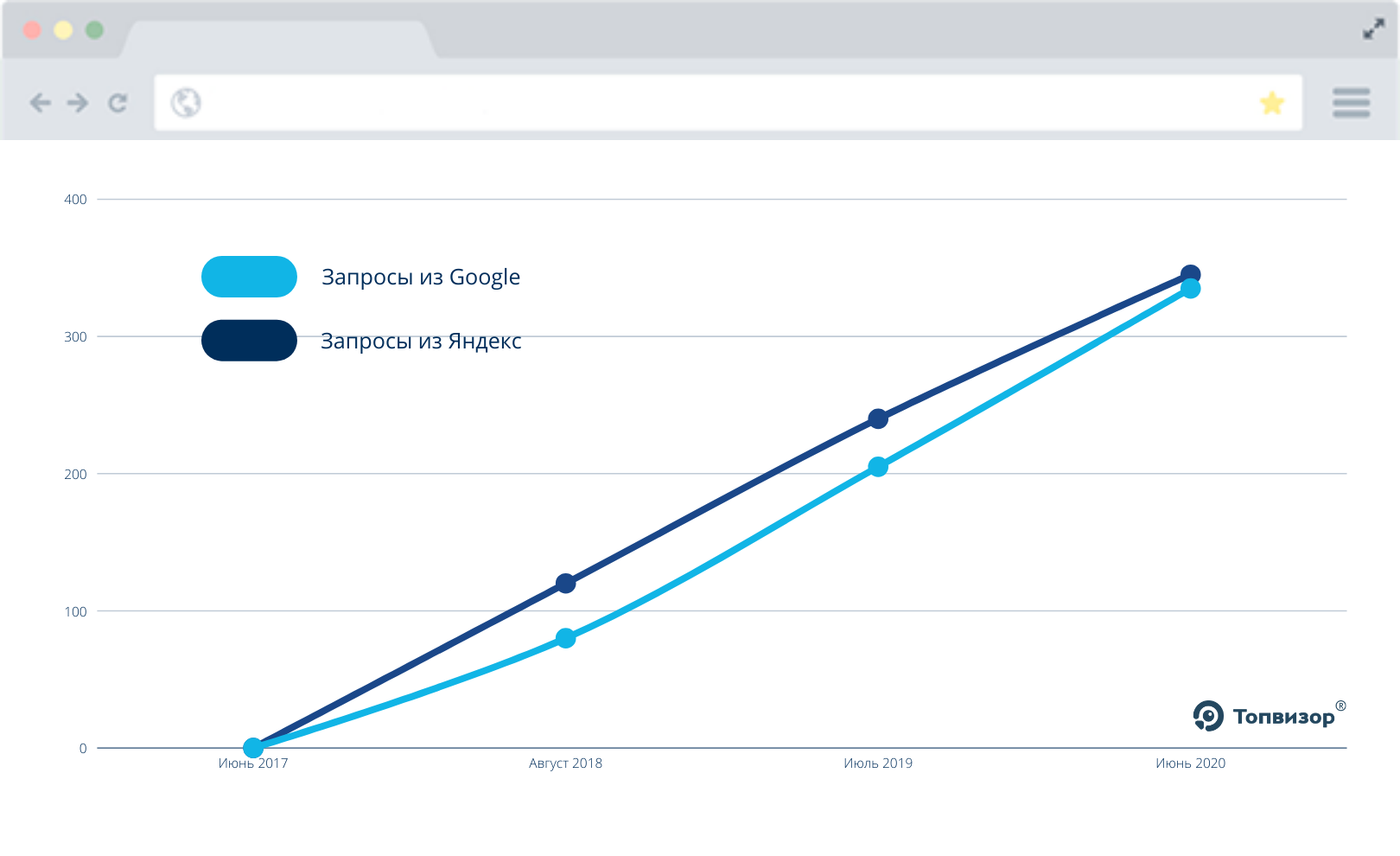
Task: Click the globe icon in the address bar
Action: click(186, 103)
